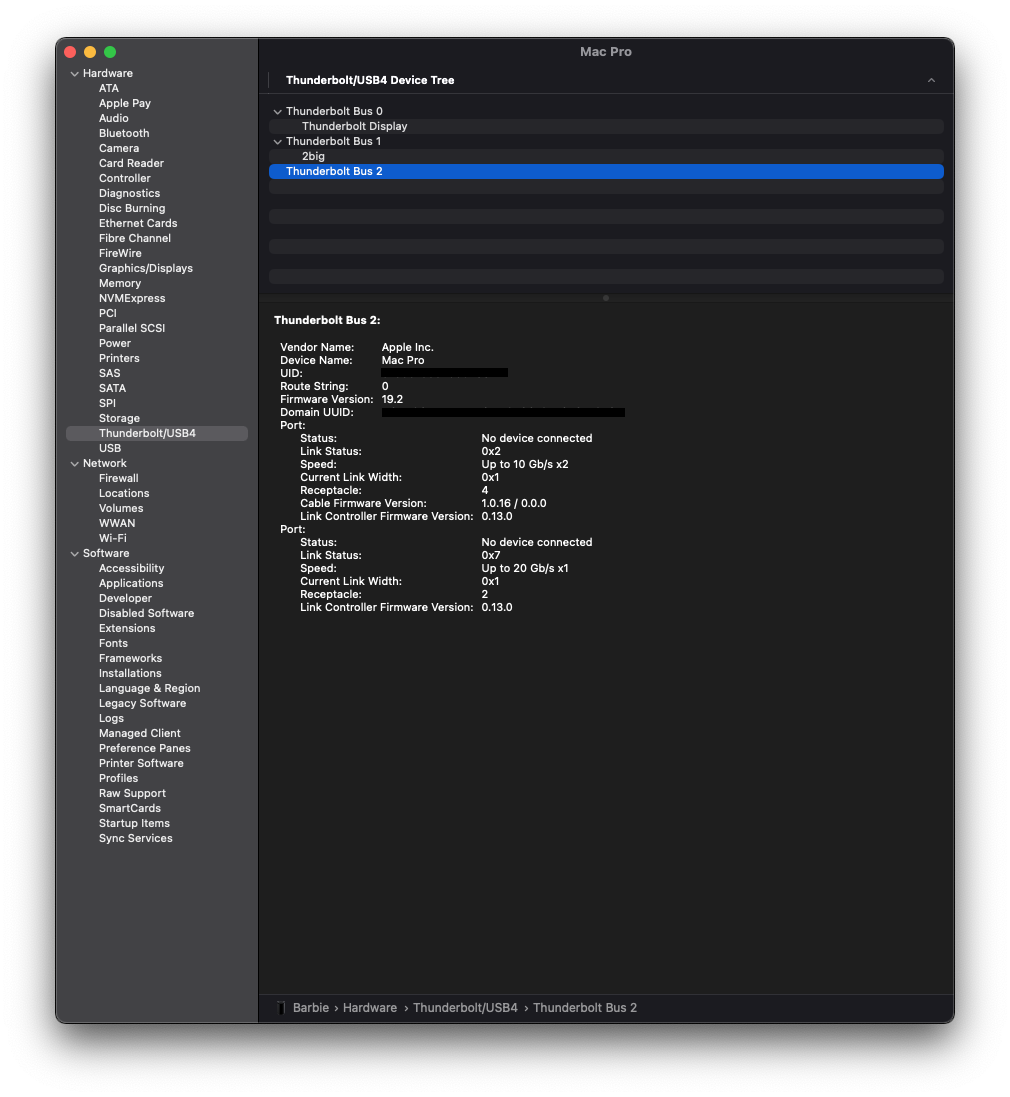This screenshot has width=1010, height=1097.
Task: Select Profiles in the sidebar
Action: pyautogui.click(x=118, y=779)
